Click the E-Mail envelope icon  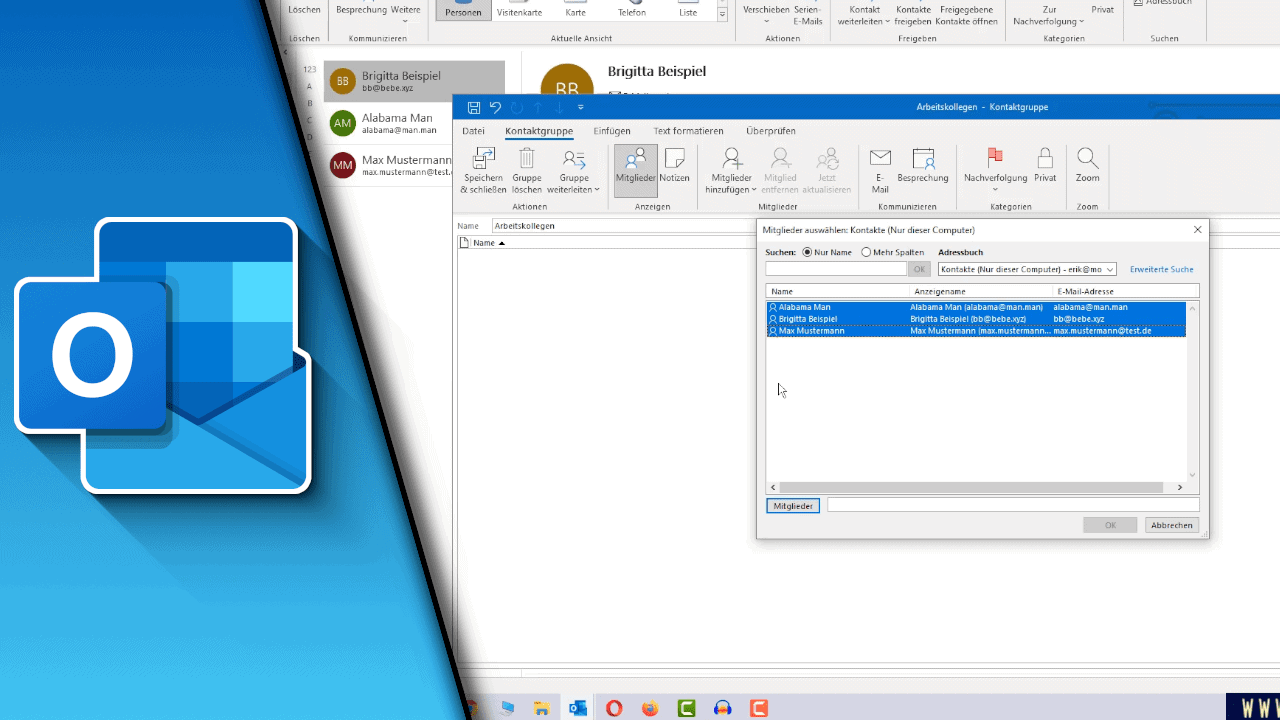[x=880, y=171]
